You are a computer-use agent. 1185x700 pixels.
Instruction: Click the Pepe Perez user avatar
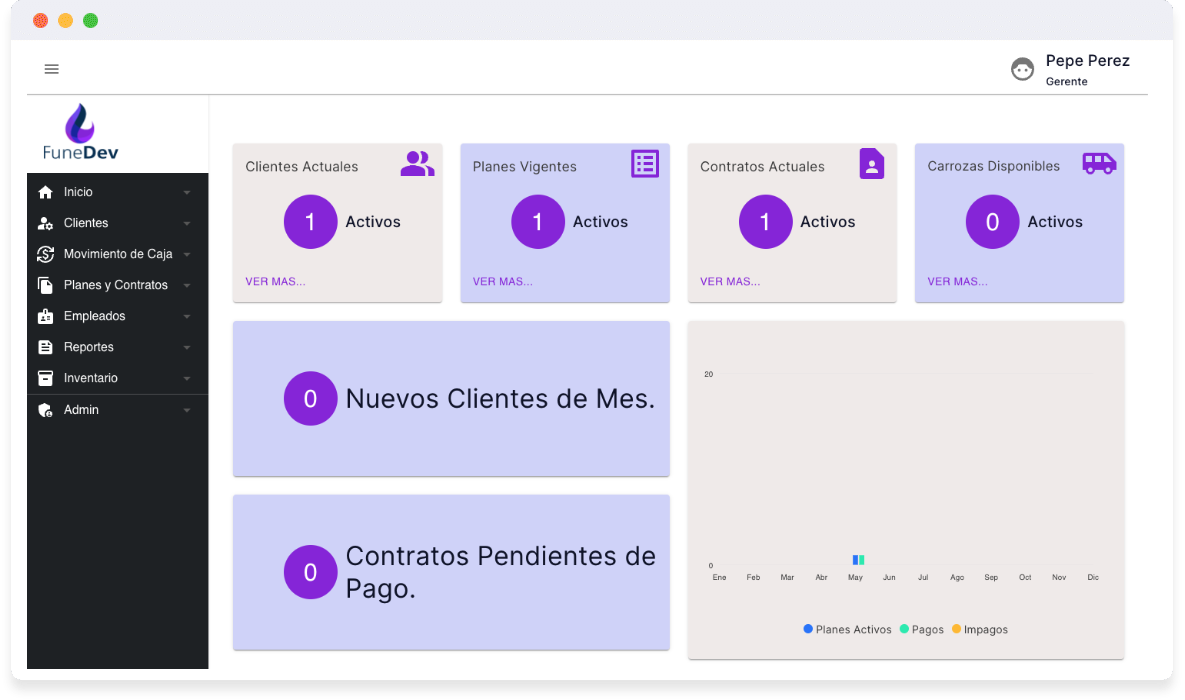coord(1022,69)
